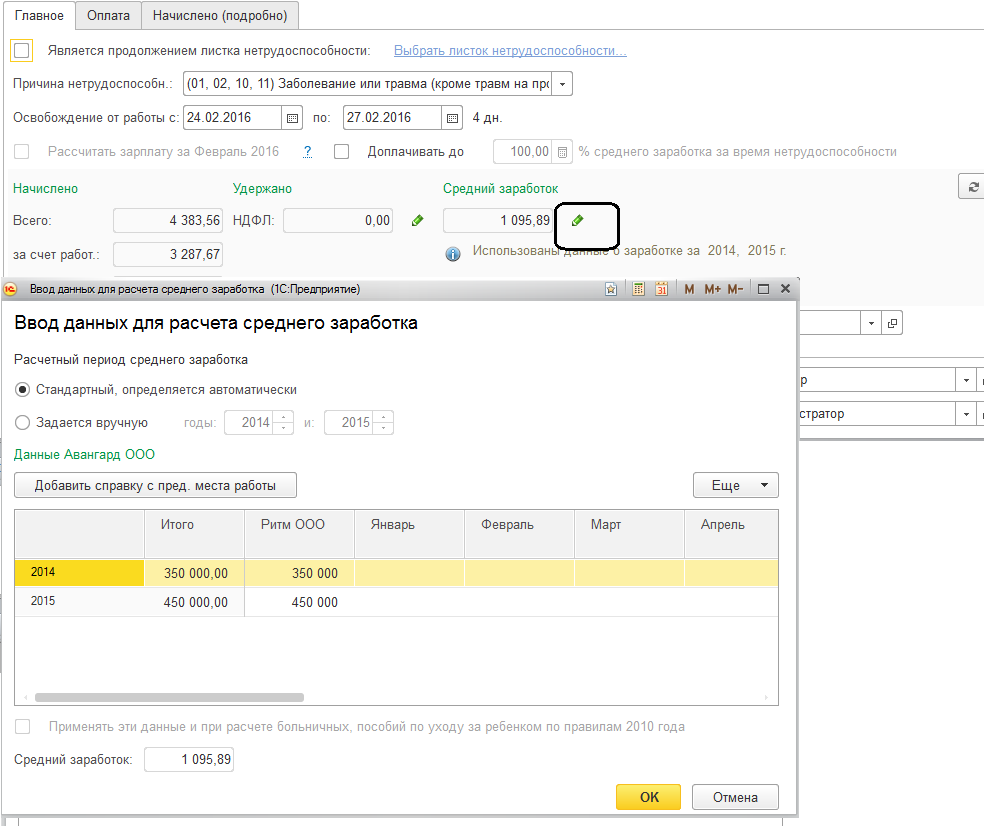Adjust the 2014 year stepper
Viewport: 984px width, 826px height.
pyautogui.click(x=284, y=422)
